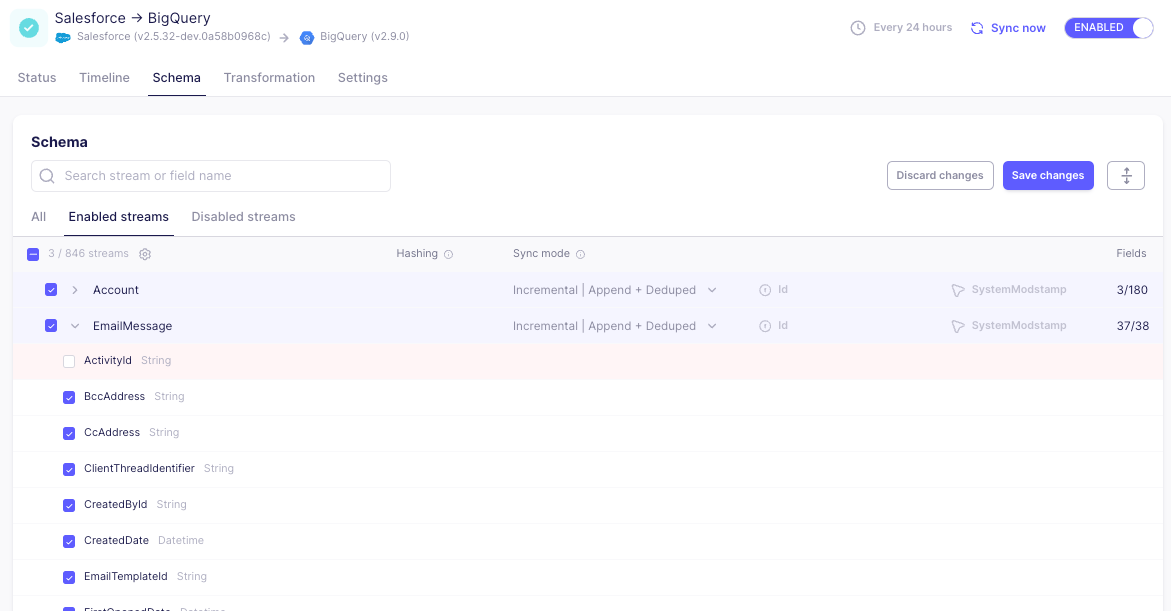Click the Discard changes button
Image resolution: width=1171 pixels, height=611 pixels.
point(939,175)
